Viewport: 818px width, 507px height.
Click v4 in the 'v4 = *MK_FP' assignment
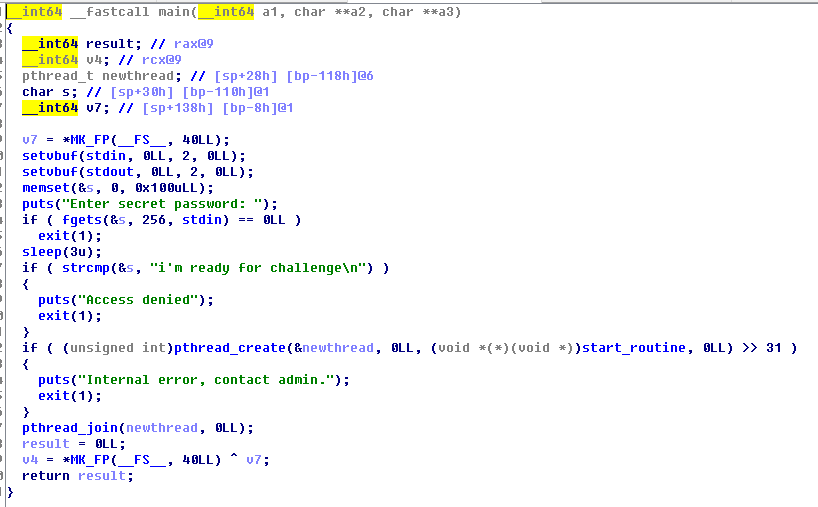(30, 460)
